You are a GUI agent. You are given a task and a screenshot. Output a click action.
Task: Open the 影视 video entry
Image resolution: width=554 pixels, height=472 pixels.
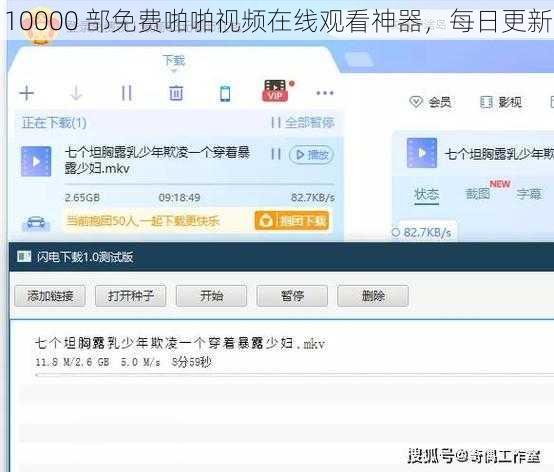coord(501,102)
